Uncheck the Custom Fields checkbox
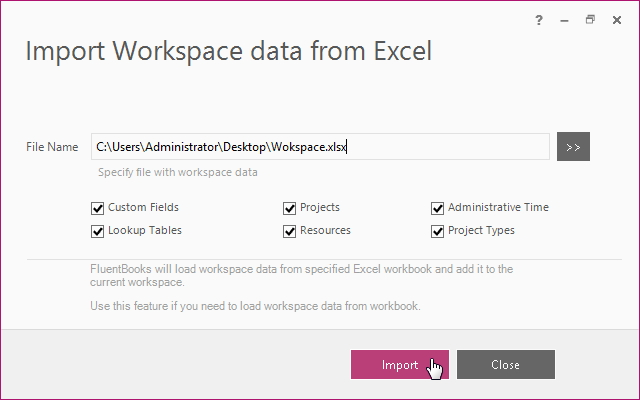Screen dimensions: 640x400 [x=97, y=208]
